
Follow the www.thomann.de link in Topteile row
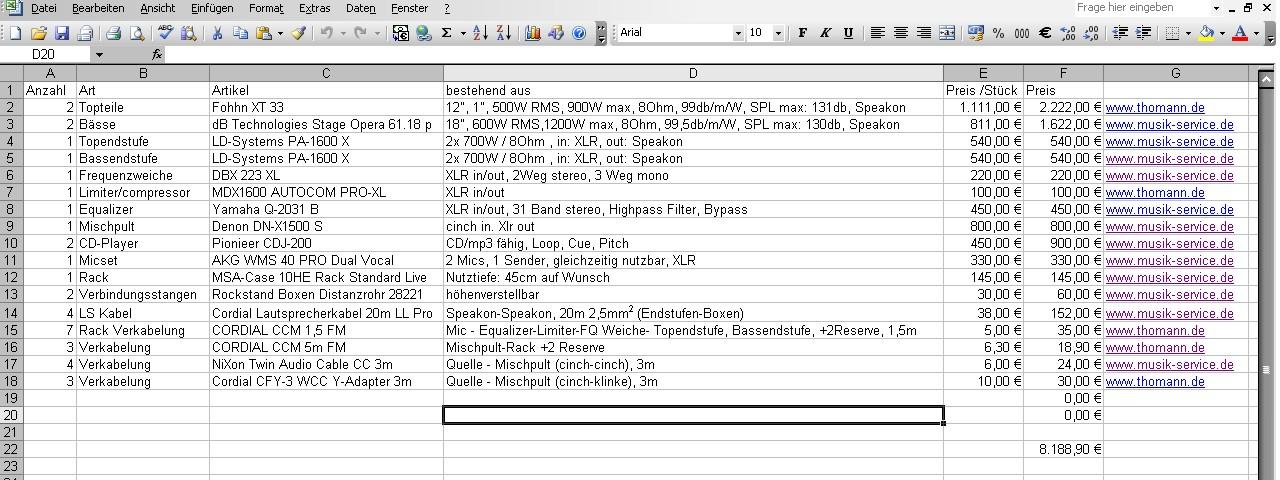point(1154,108)
